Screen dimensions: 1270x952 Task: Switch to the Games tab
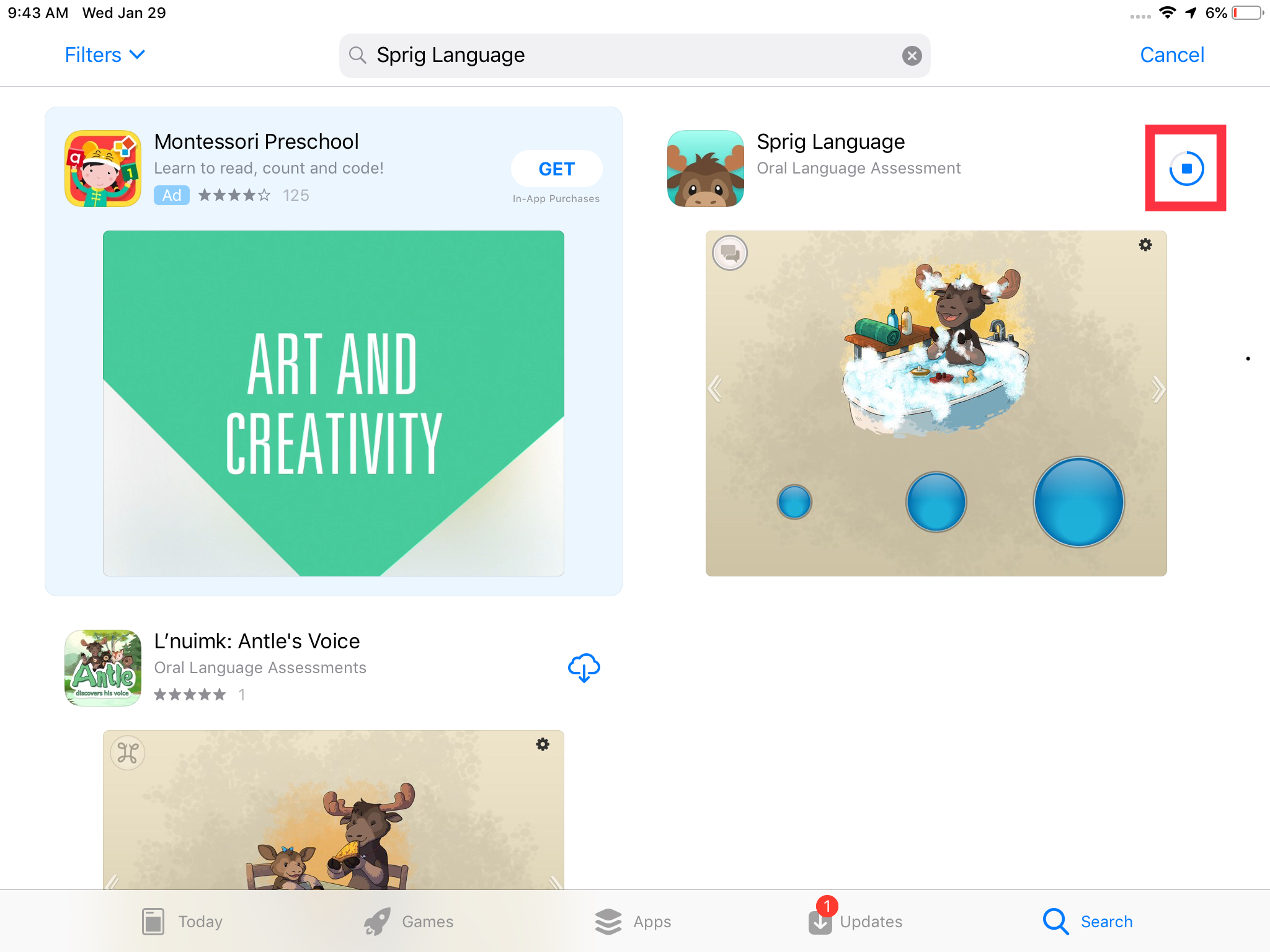coord(409,922)
